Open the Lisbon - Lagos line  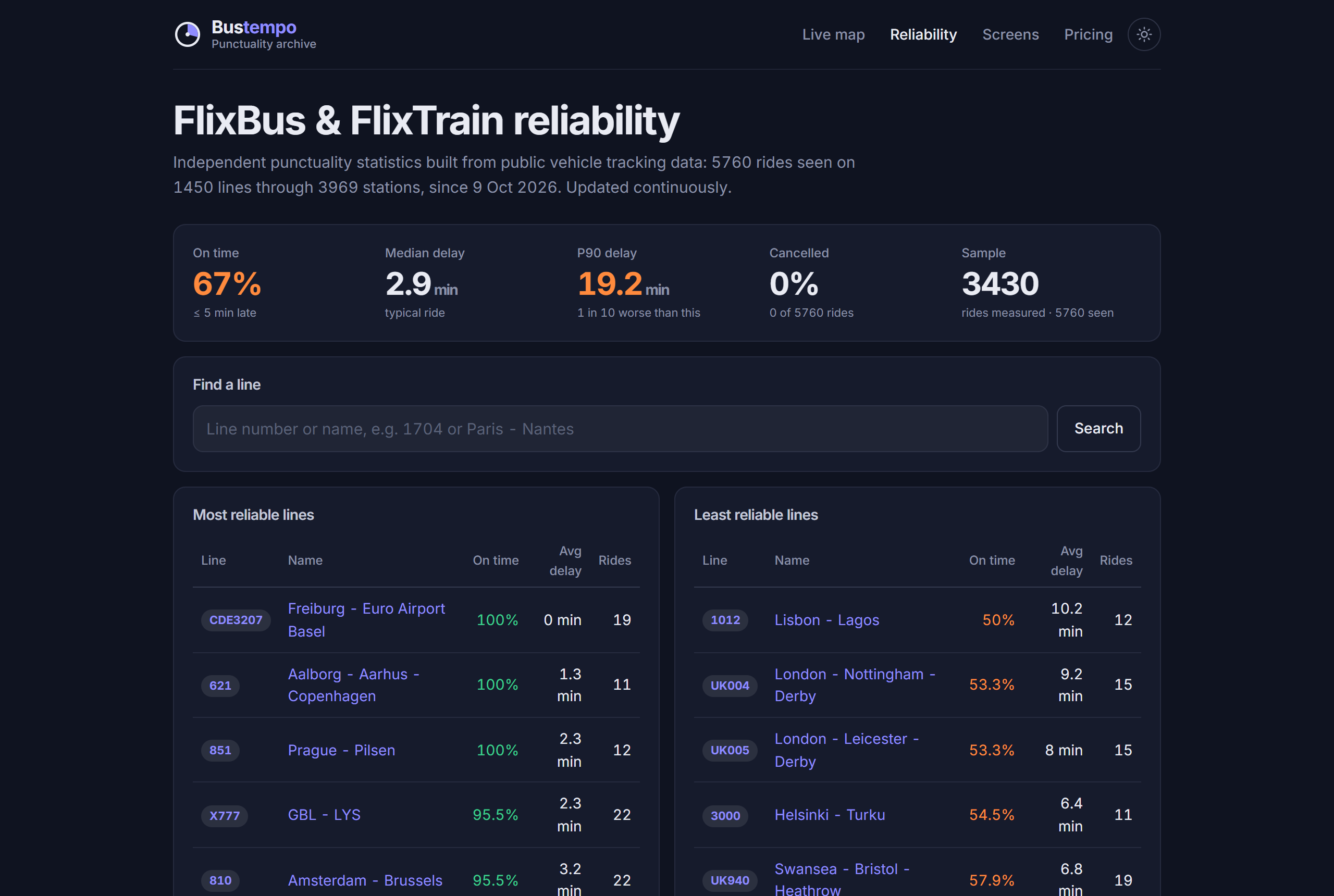826,620
